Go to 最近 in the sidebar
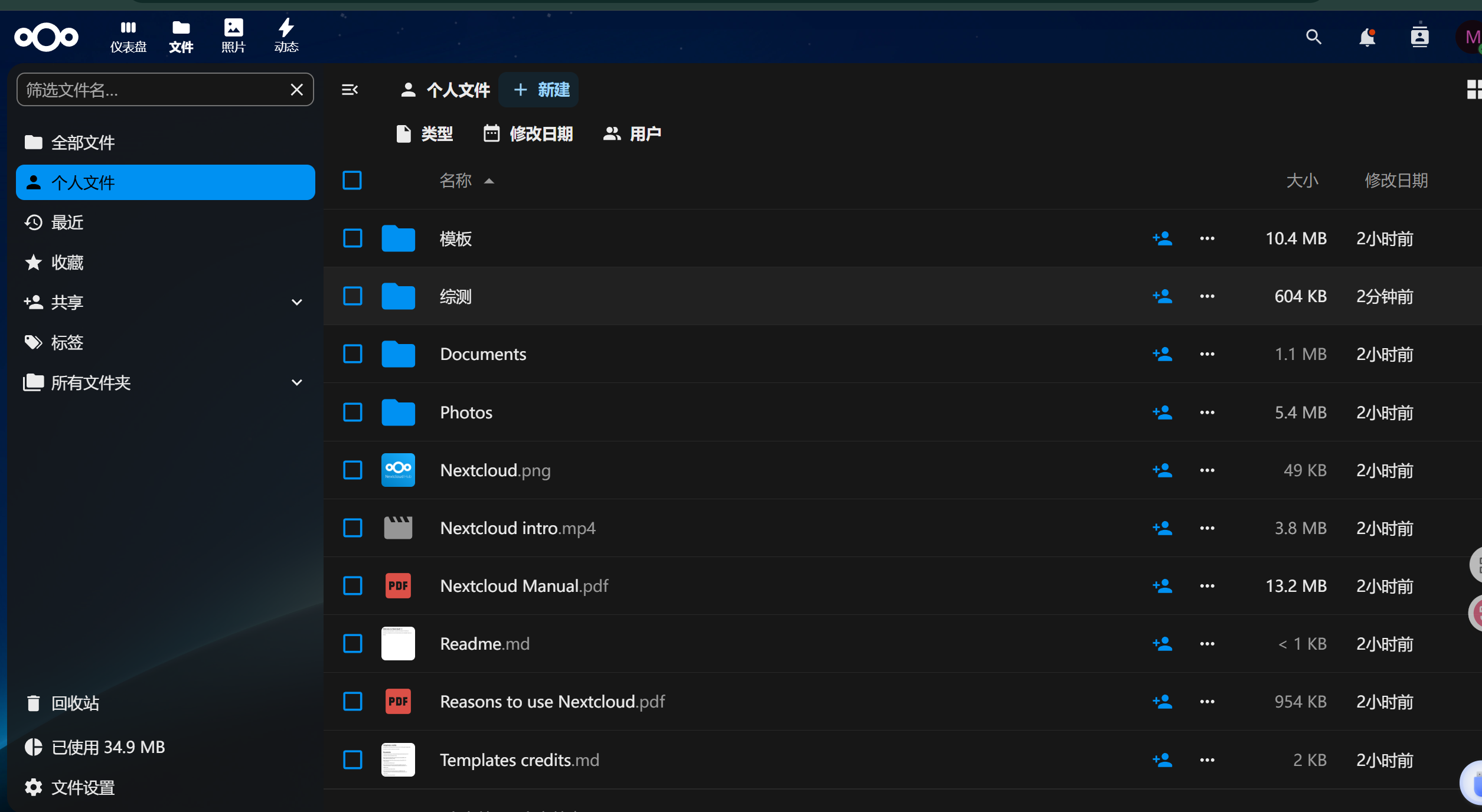Image resolution: width=1482 pixels, height=812 pixels. point(67,222)
